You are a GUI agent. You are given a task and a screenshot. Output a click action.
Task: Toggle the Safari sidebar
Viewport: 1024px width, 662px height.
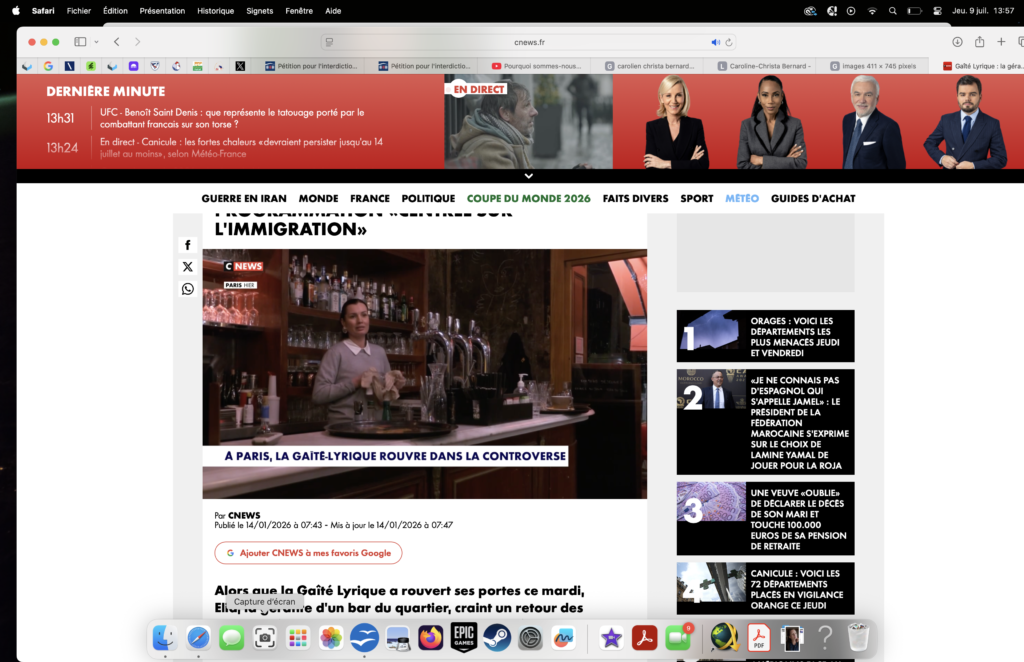point(80,42)
